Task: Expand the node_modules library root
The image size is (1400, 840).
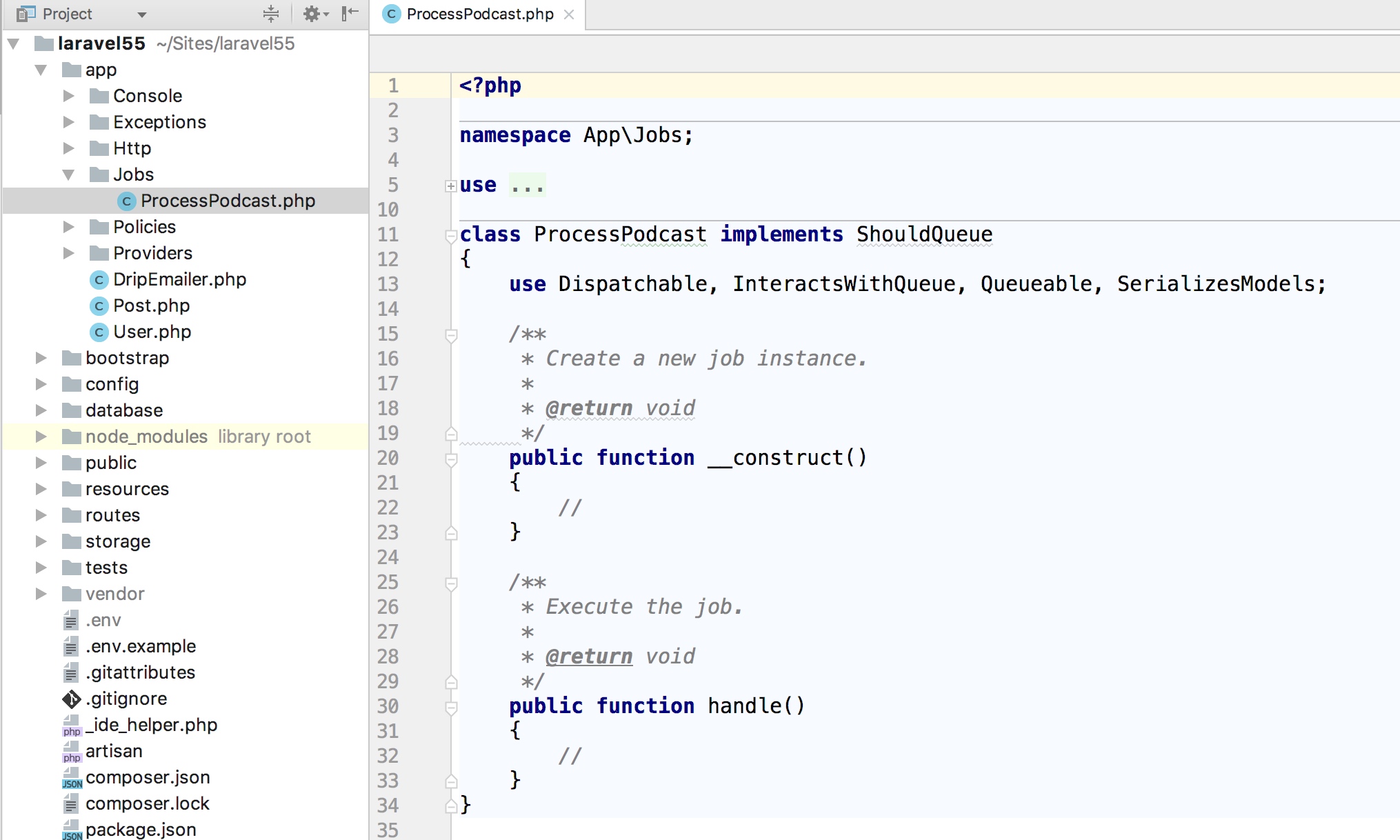Action: pos(41,437)
